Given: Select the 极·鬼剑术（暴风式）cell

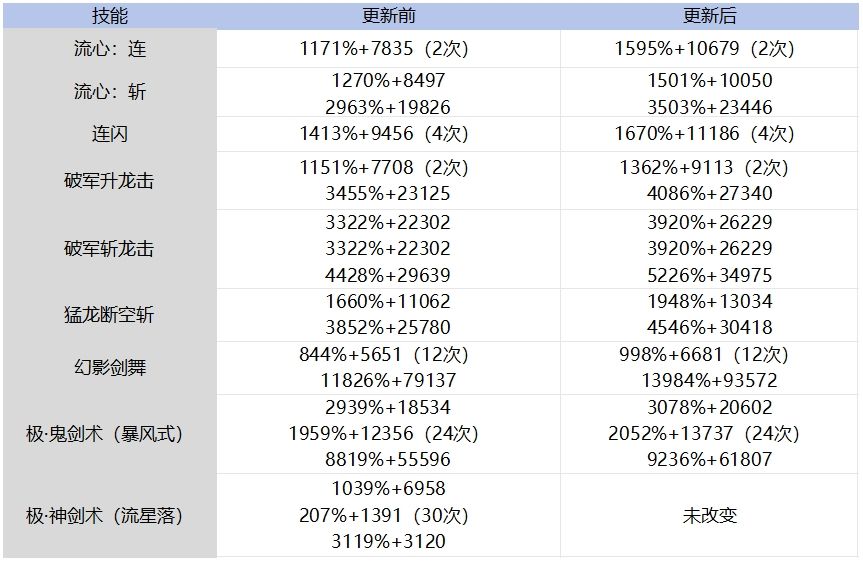Looking at the screenshot, I should [x=110, y=434].
